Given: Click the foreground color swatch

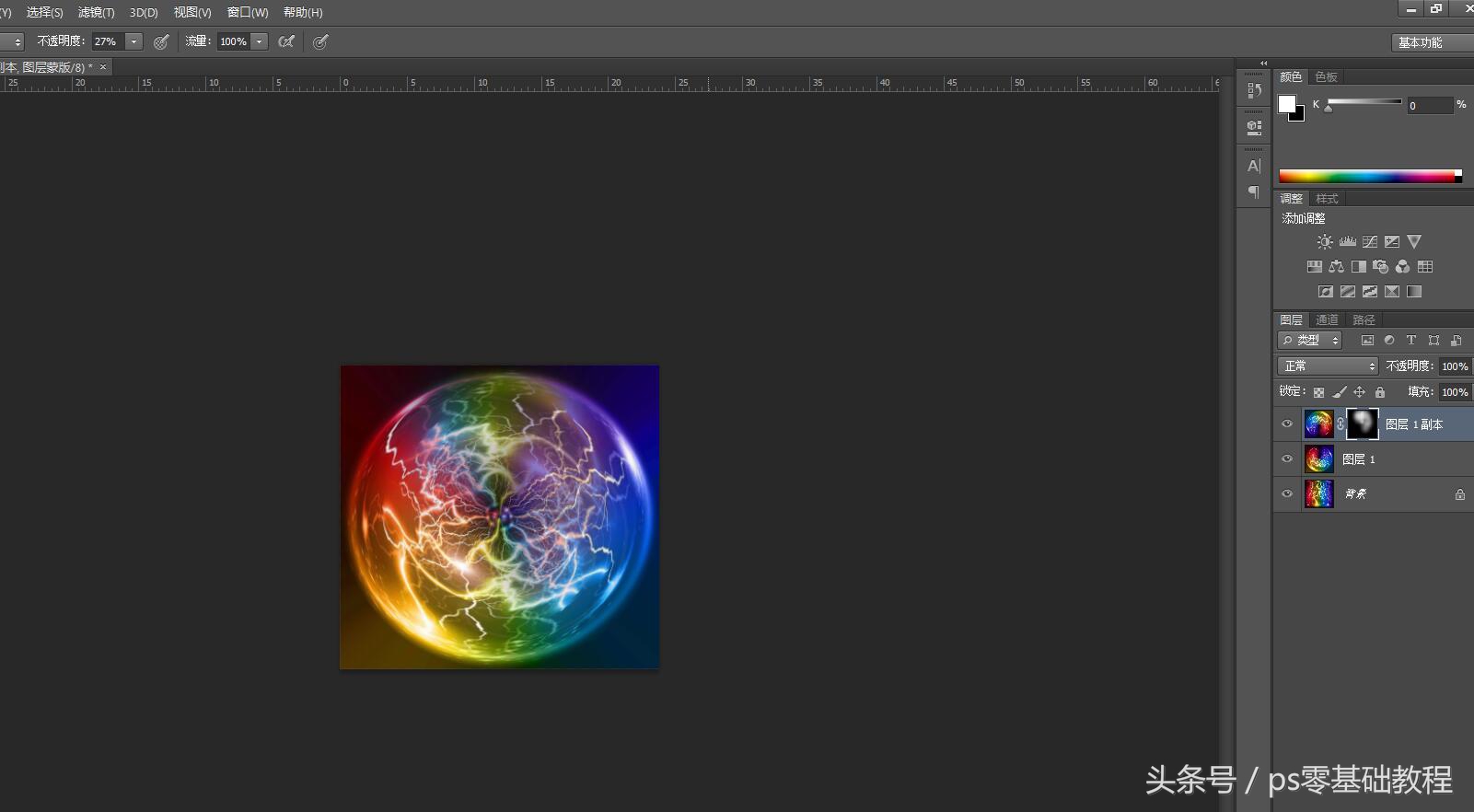Looking at the screenshot, I should [1286, 103].
